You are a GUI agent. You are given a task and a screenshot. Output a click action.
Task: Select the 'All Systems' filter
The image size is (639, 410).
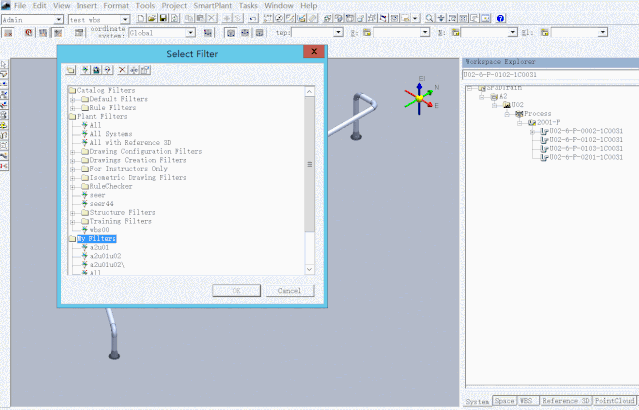[x=110, y=134]
